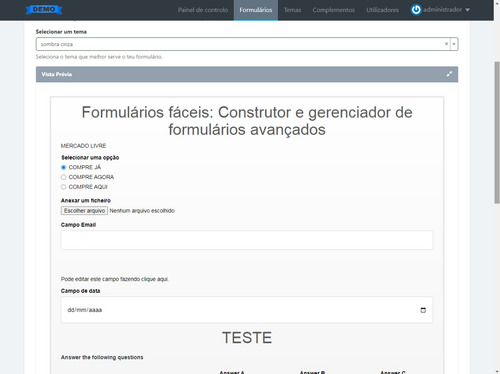This screenshot has height=374, width=500.
Task: Click the administrador power avatar icon
Action: pyautogui.click(x=416, y=10)
